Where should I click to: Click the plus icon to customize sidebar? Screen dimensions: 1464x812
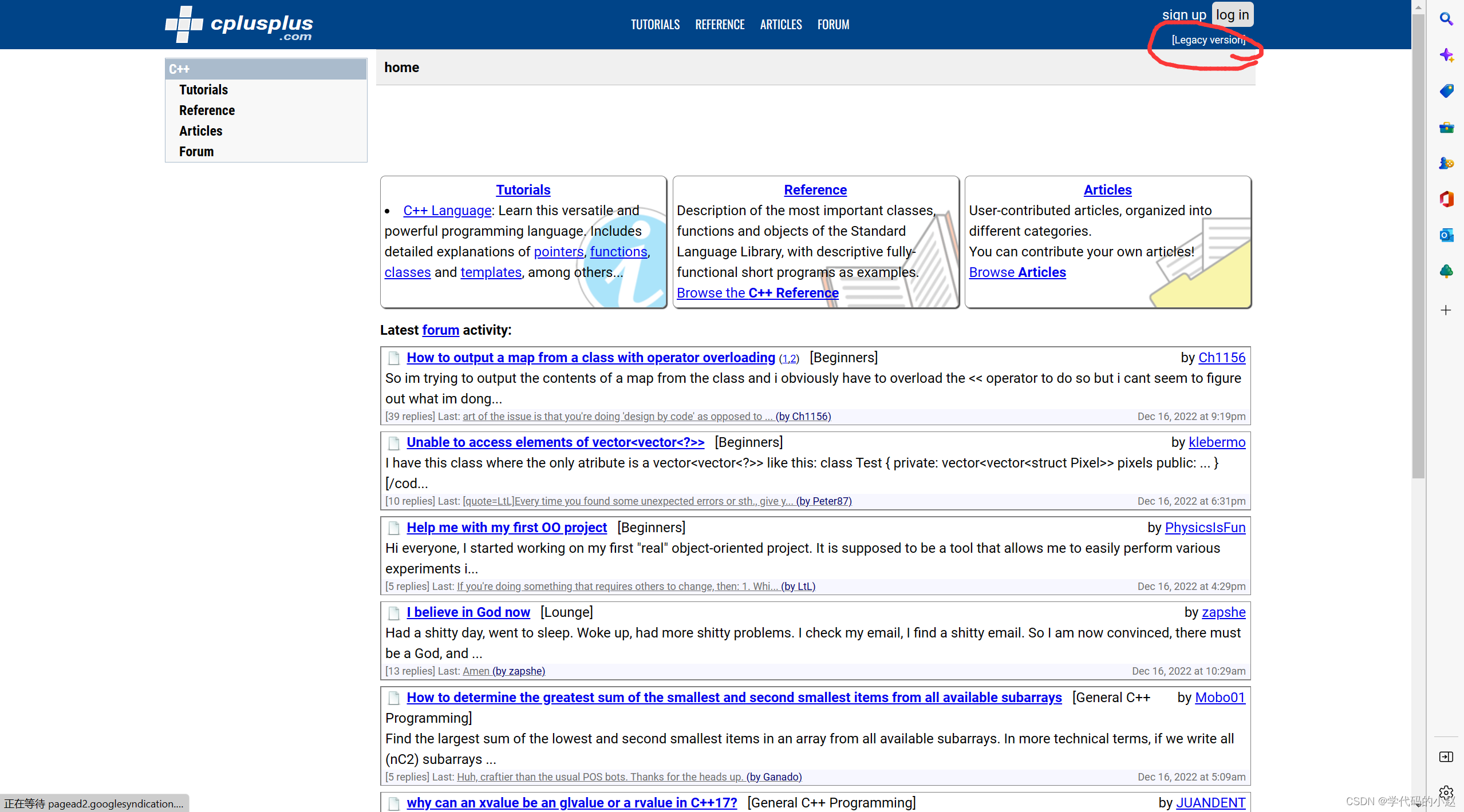1446,310
